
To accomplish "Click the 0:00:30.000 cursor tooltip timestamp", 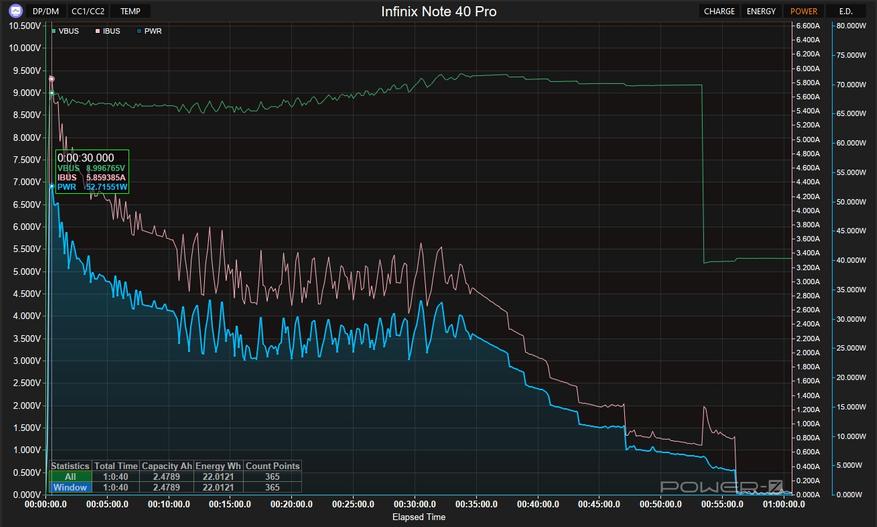I will [x=86, y=158].
